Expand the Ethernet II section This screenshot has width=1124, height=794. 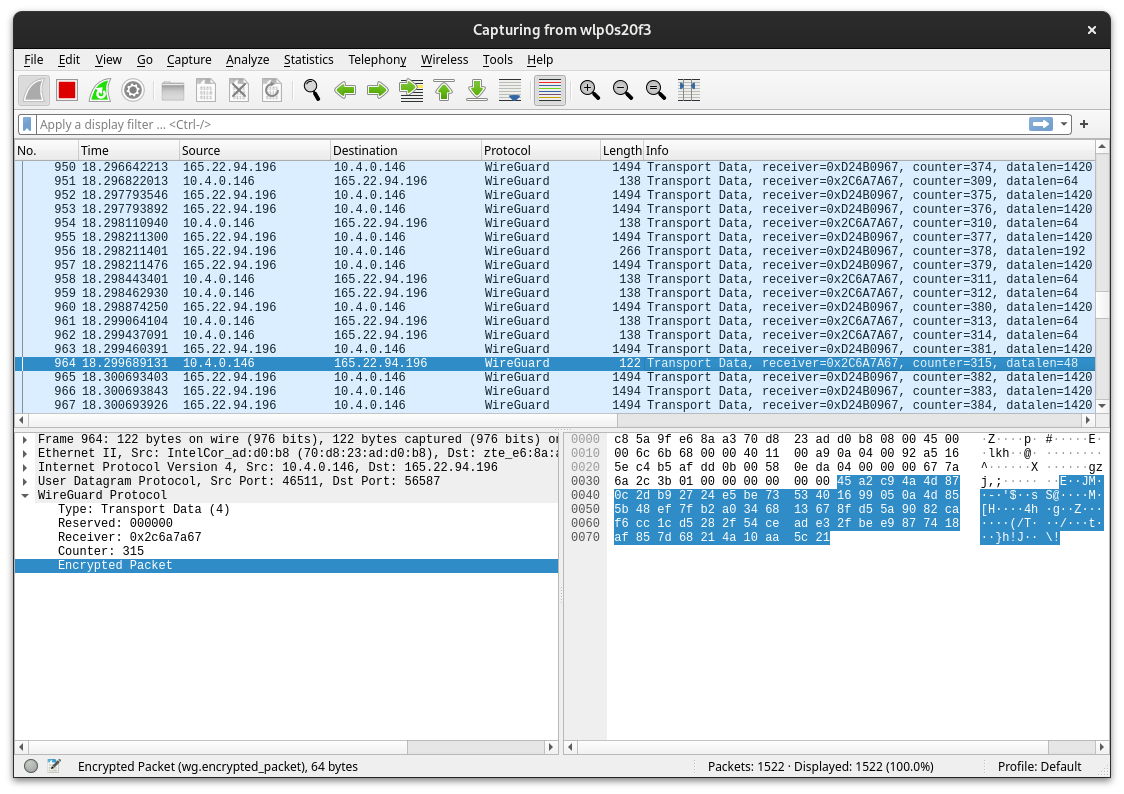pos(26,453)
